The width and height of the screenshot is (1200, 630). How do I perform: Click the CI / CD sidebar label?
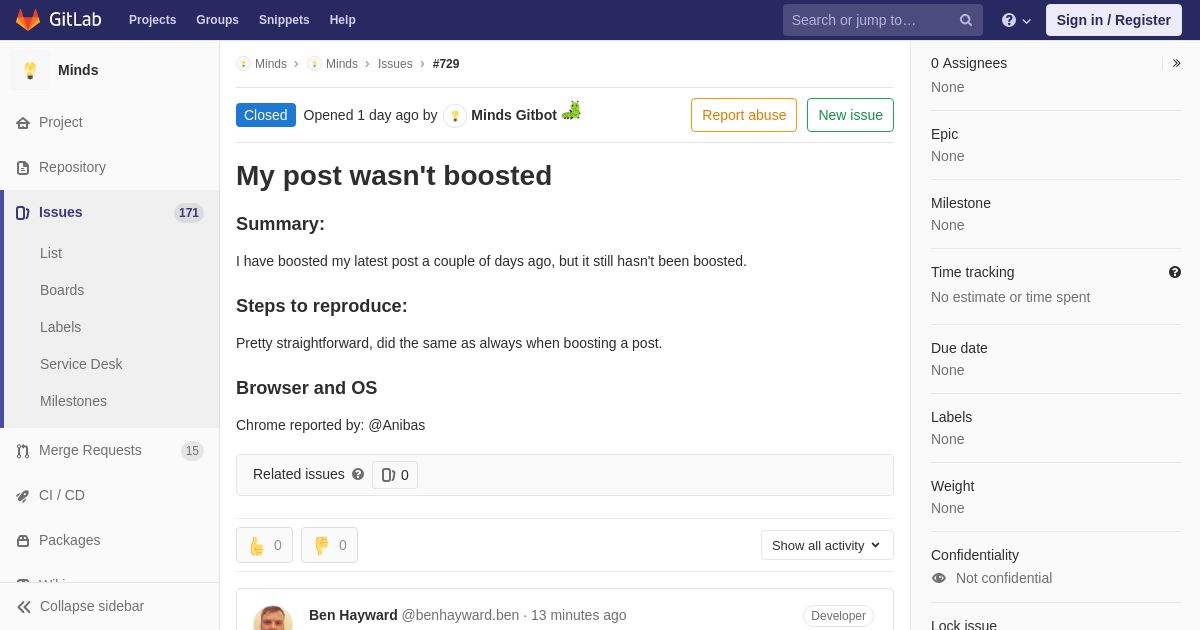tap(62, 496)
